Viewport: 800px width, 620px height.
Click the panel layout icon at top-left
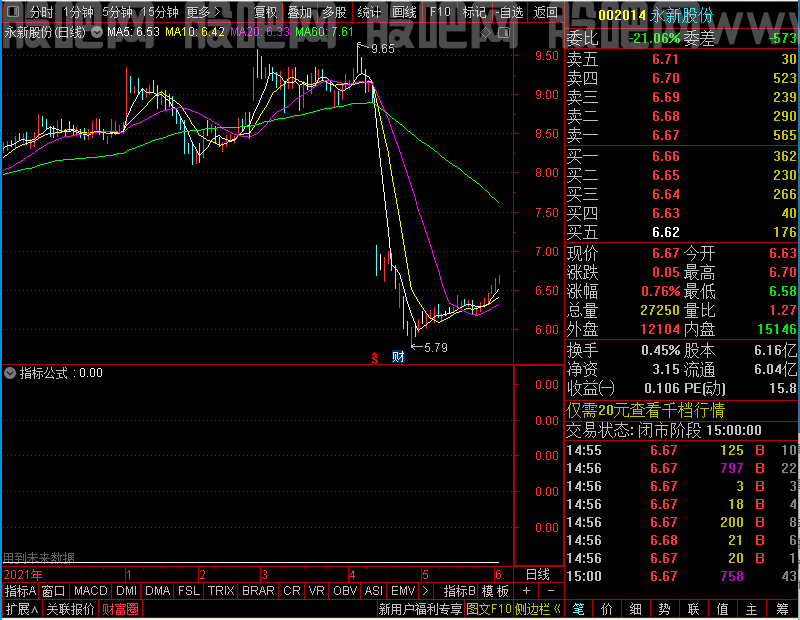(x=14, y=11)
